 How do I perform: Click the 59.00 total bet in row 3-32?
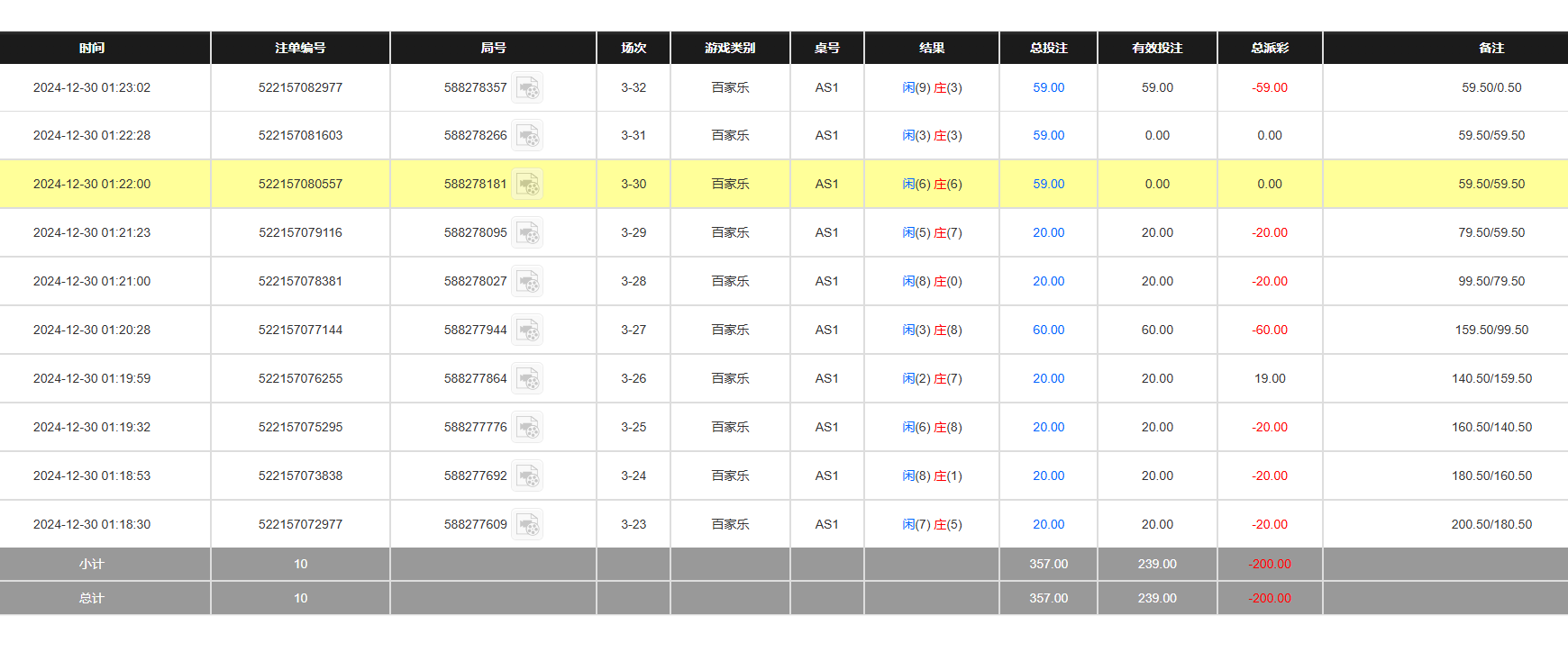pyautogui.click(x=1048, y=88)
